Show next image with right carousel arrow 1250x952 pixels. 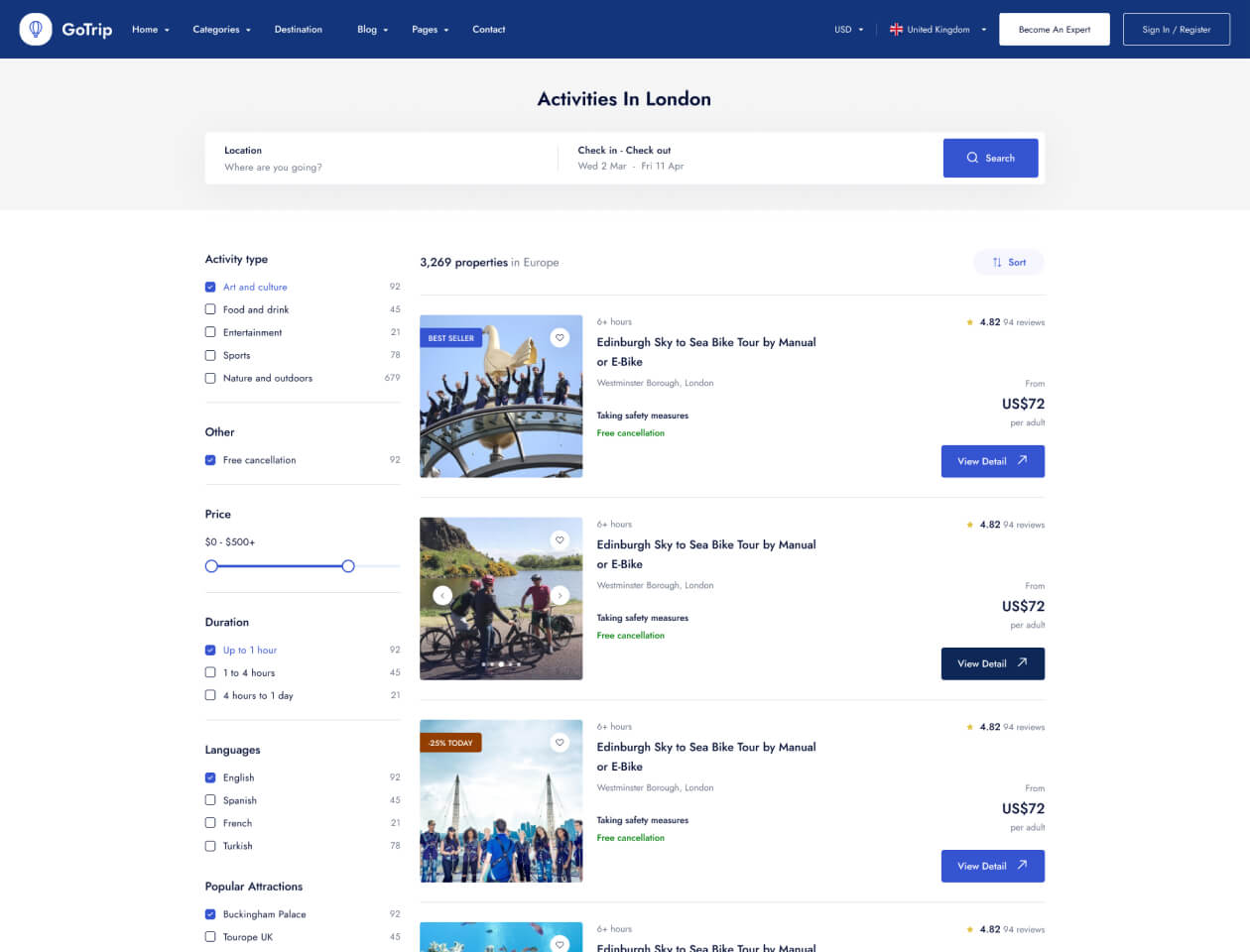(x=560, y=595)
